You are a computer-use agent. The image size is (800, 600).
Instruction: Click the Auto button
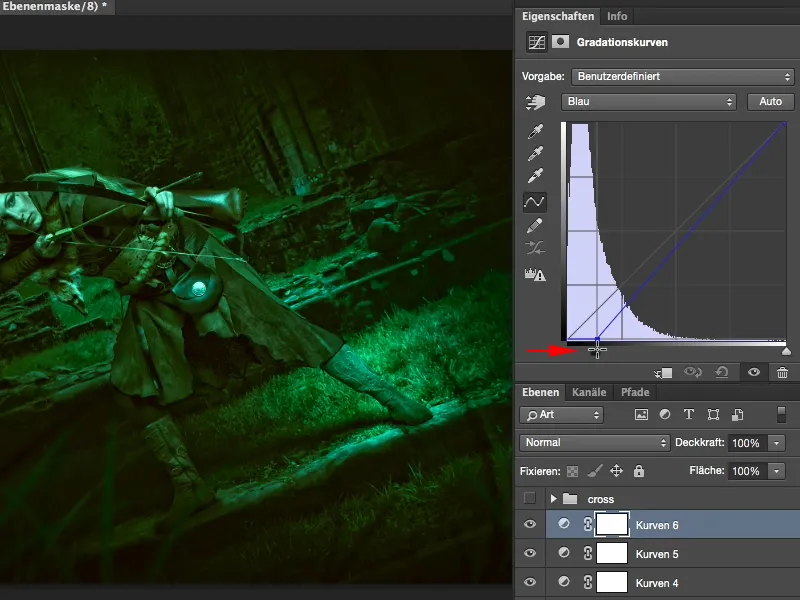click(770, 102)
